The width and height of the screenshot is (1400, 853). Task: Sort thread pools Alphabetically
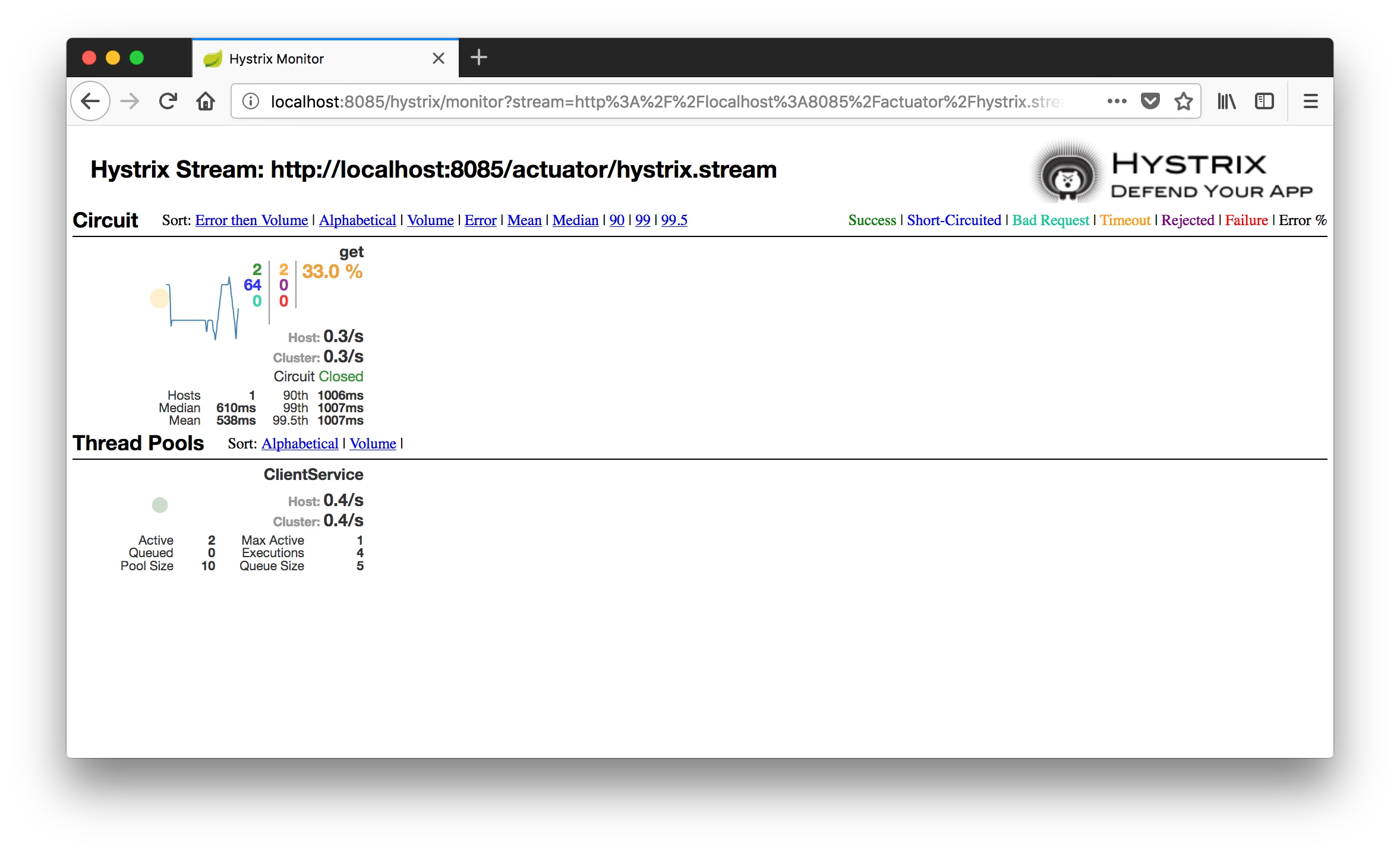click(x=300, y=444)
